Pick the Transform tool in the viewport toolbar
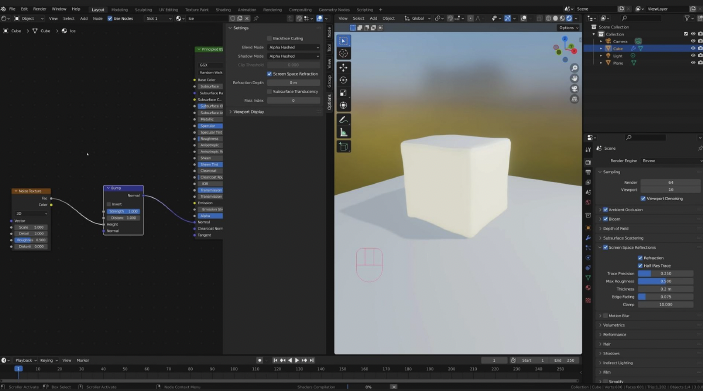The height and width of the screenshot is (391, 703). [x=343, y=105]
